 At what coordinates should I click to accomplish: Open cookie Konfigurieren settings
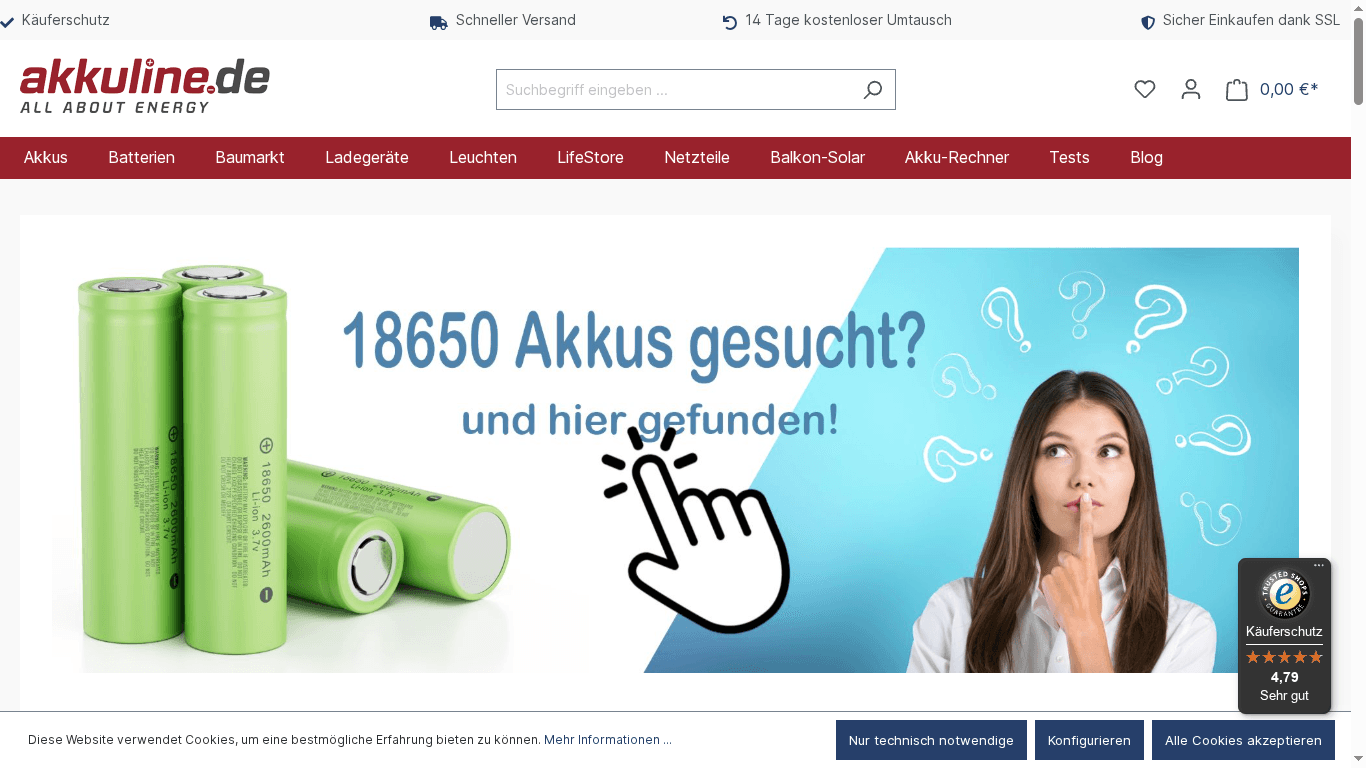1089,740
